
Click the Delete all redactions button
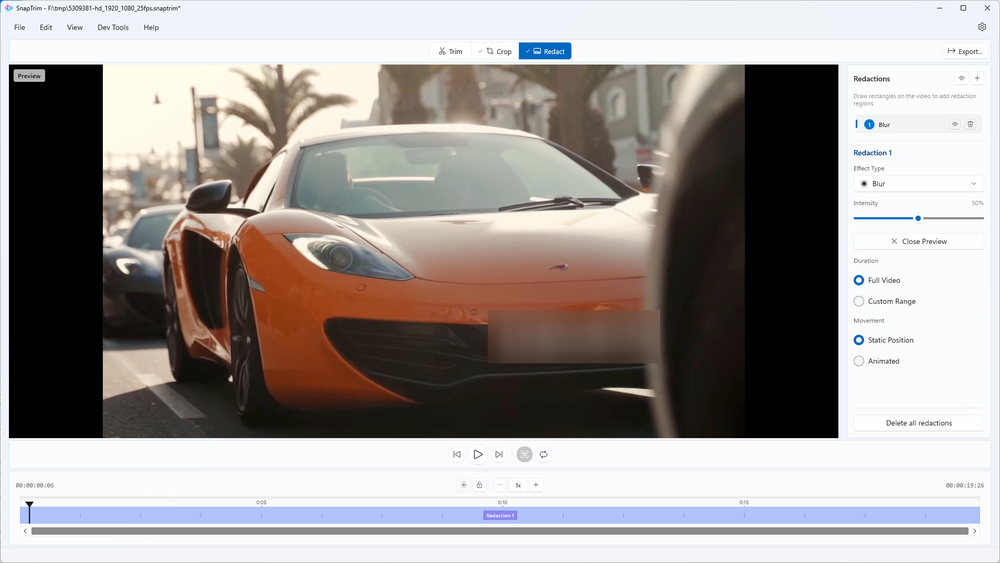pos(918,423)
